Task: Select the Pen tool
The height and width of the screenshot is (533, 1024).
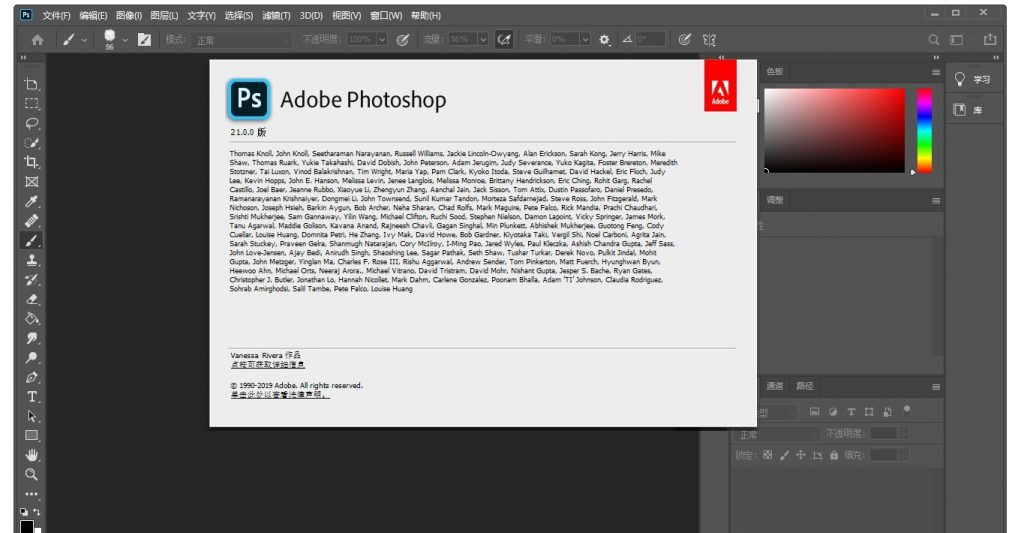Action: click(x=31, y=378)
